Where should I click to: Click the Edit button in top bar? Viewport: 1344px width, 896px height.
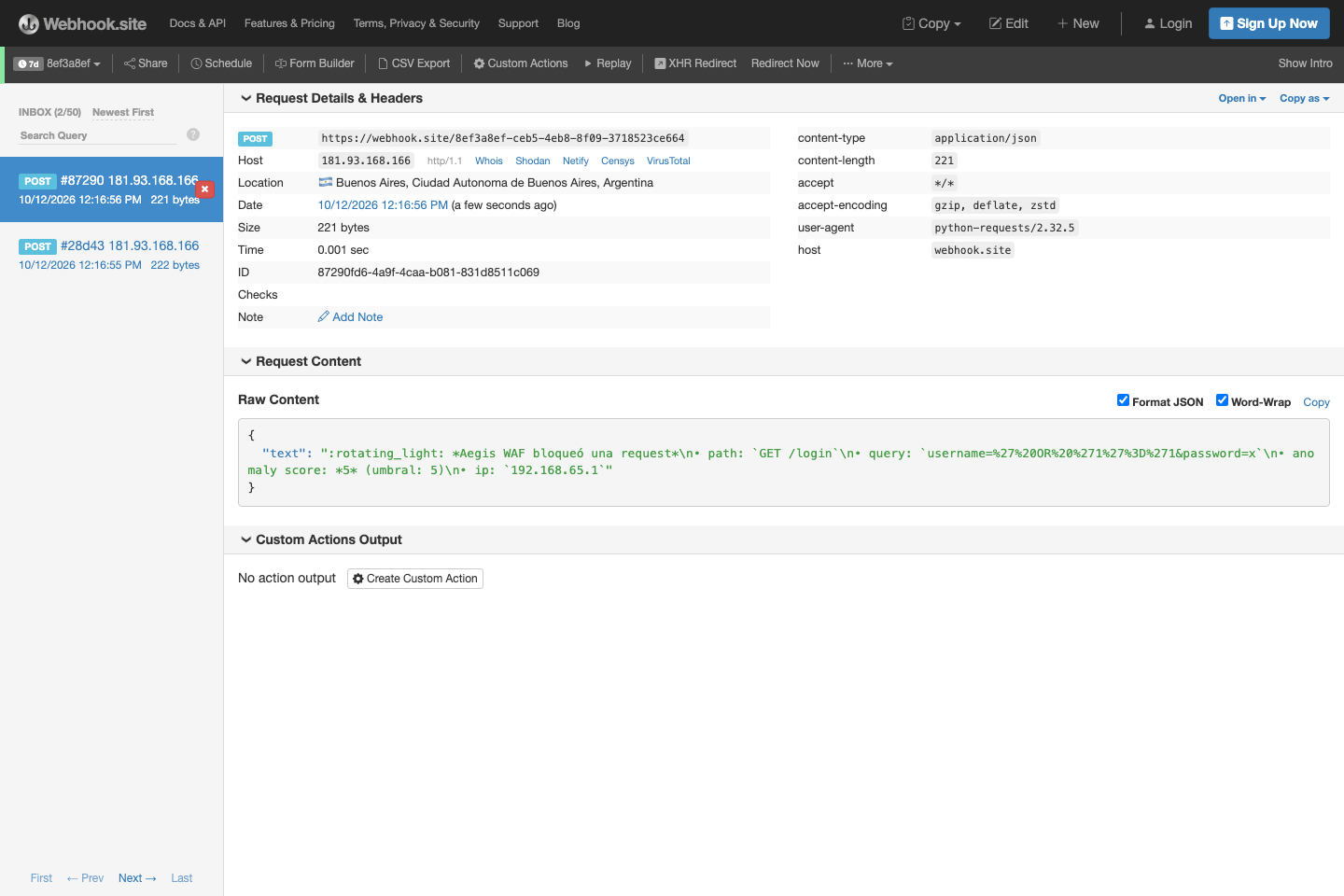click(x=1009, y=23)
